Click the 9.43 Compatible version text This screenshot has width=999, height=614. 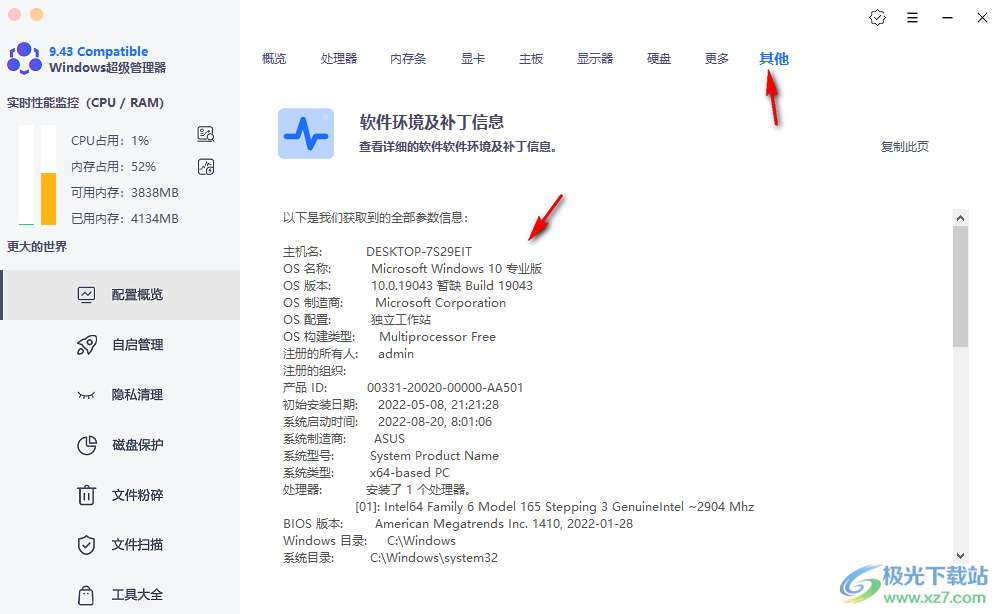99,51
